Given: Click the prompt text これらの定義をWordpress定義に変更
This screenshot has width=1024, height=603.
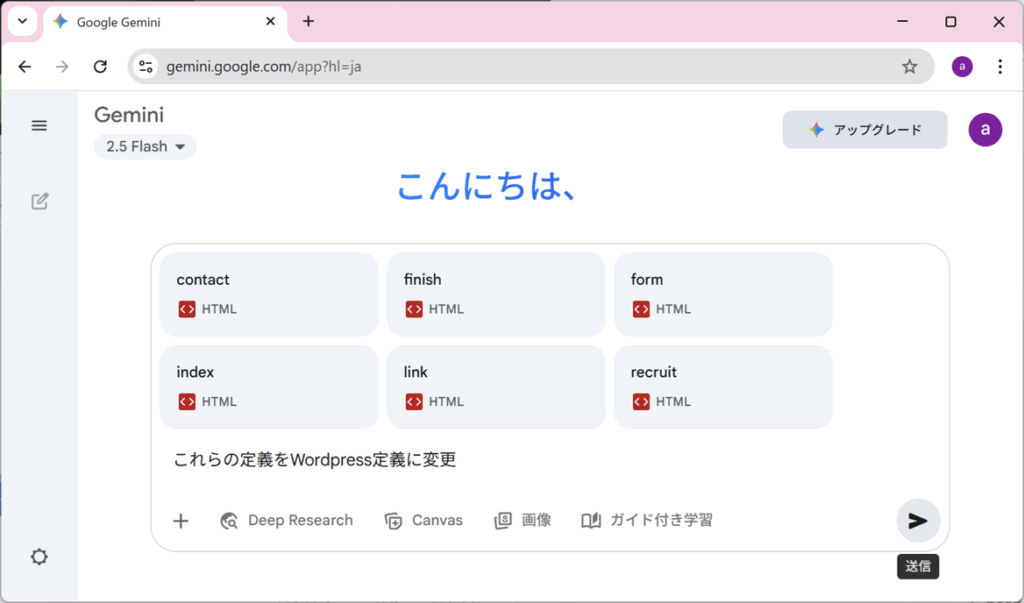Looking at the screenshot, I should point(315,460).
